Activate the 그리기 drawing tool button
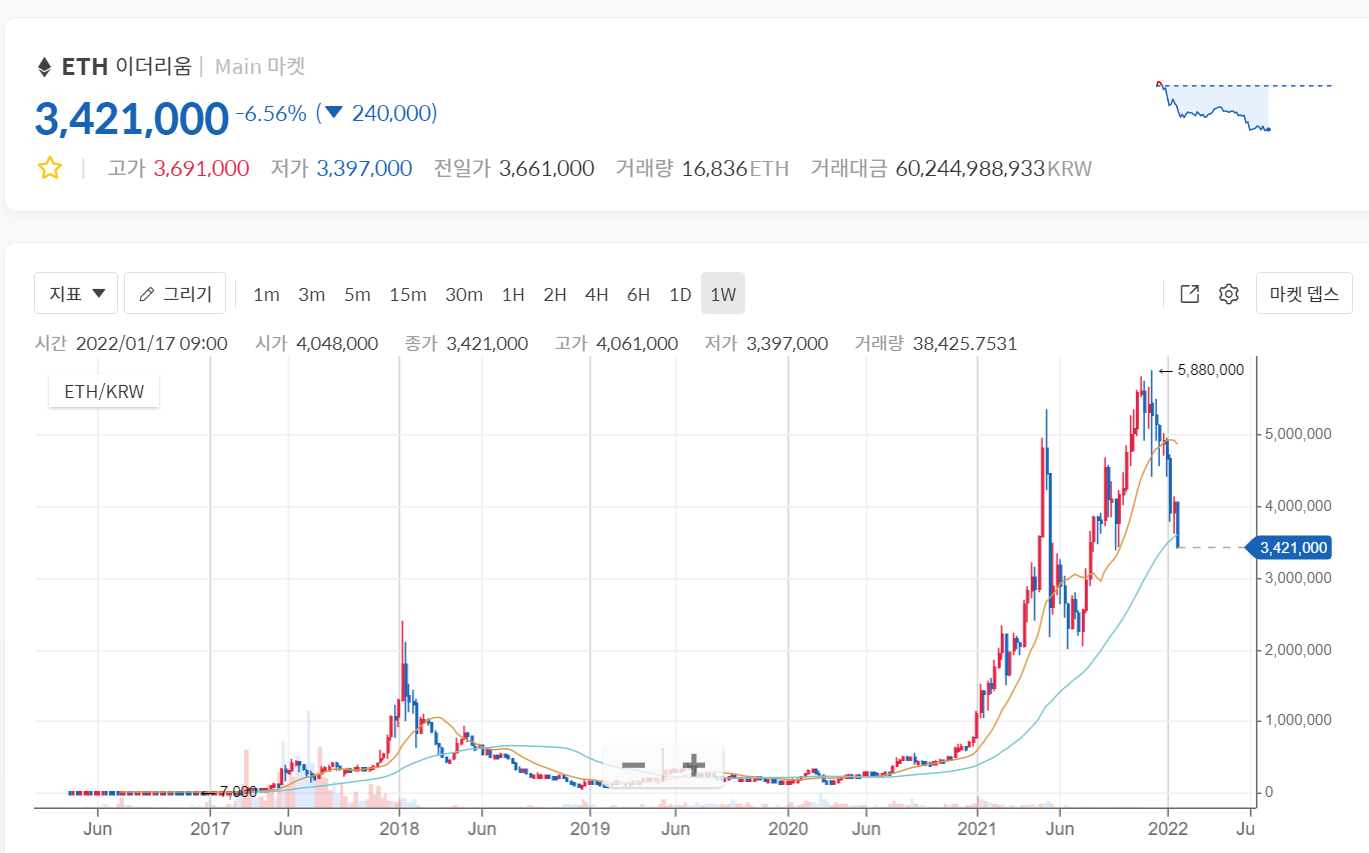1369x853 pixels. click(175, 293)
